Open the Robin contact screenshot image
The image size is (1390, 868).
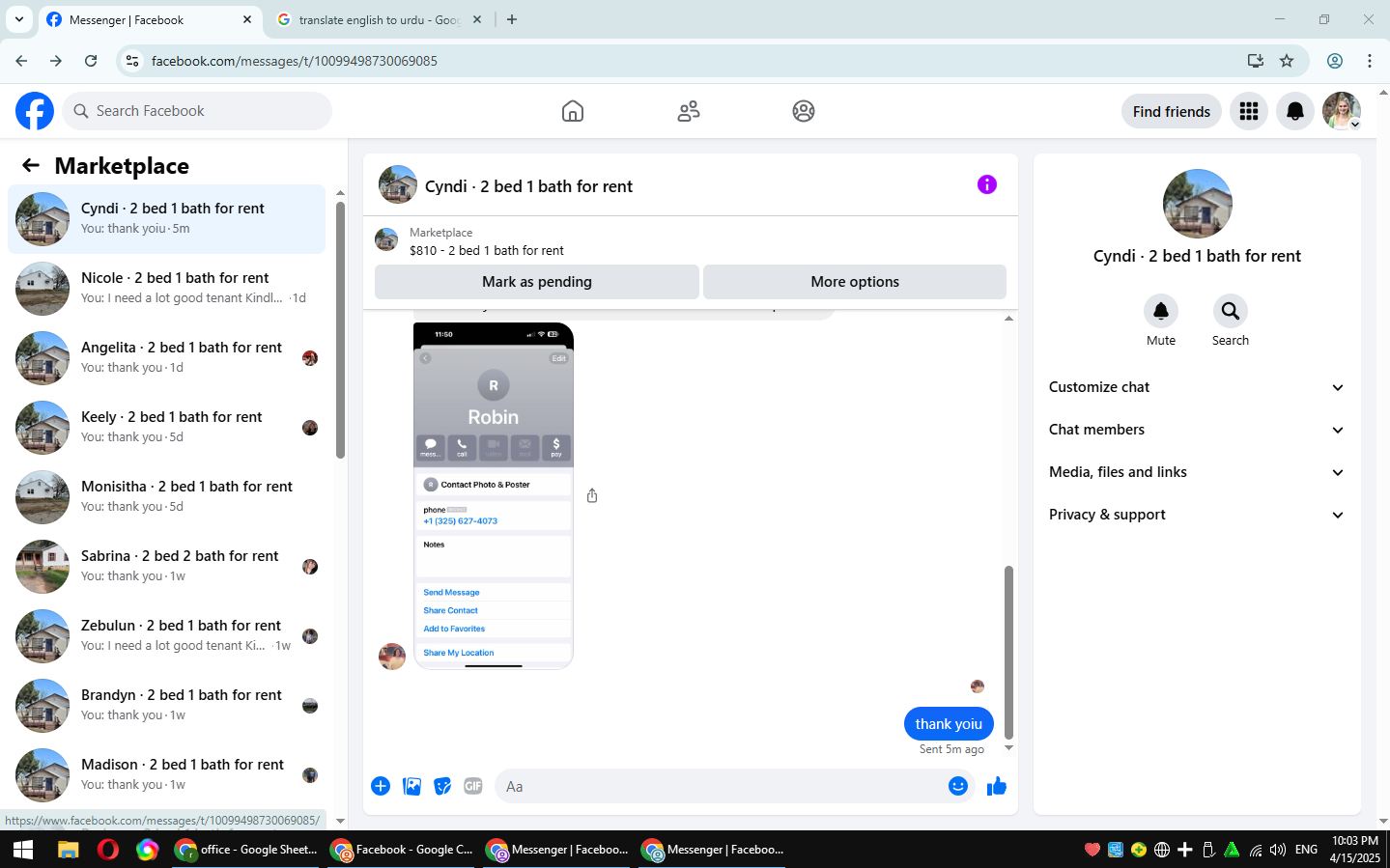pos(494,495)
